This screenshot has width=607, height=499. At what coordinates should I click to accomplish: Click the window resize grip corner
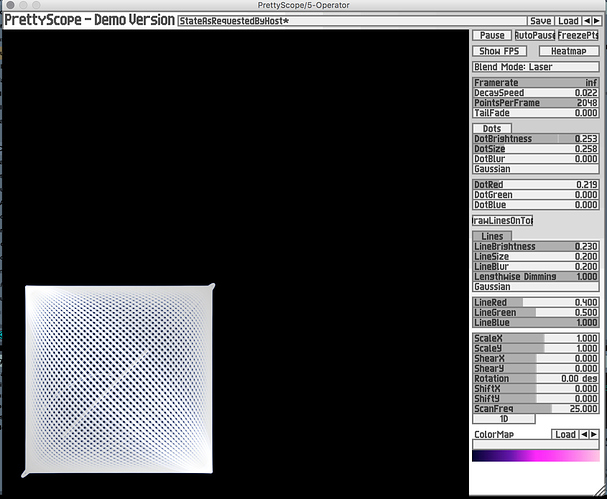[601, 491]
